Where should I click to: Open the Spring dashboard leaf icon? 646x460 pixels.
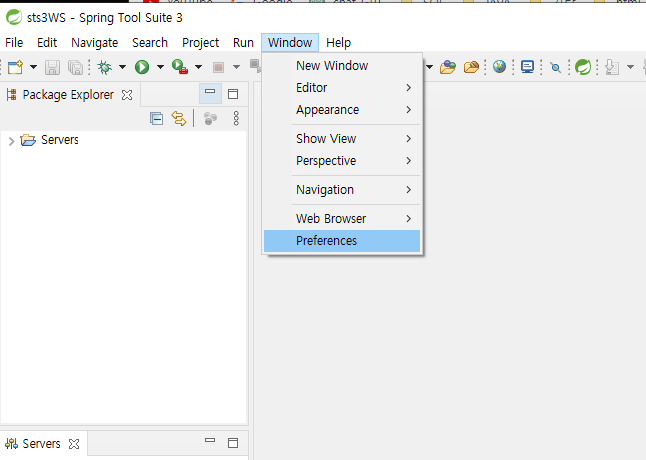583,67
